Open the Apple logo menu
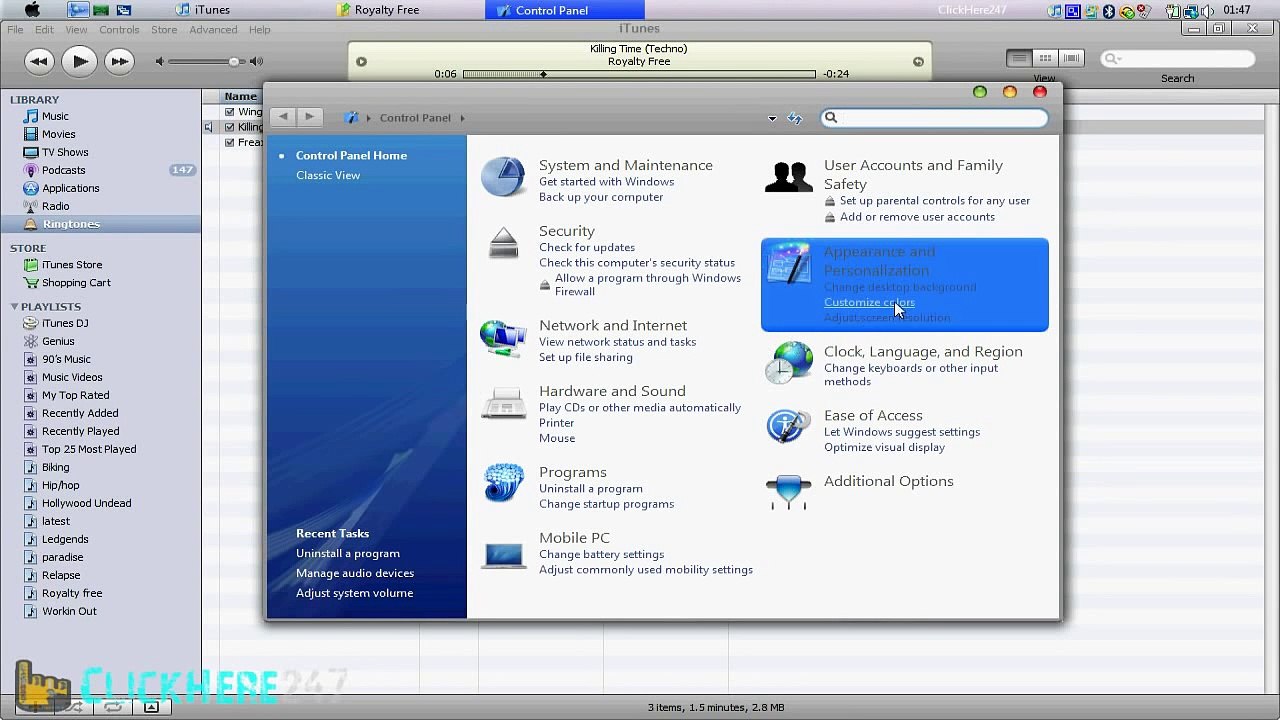Viewport: 1280px width, 720px height. 32,10
